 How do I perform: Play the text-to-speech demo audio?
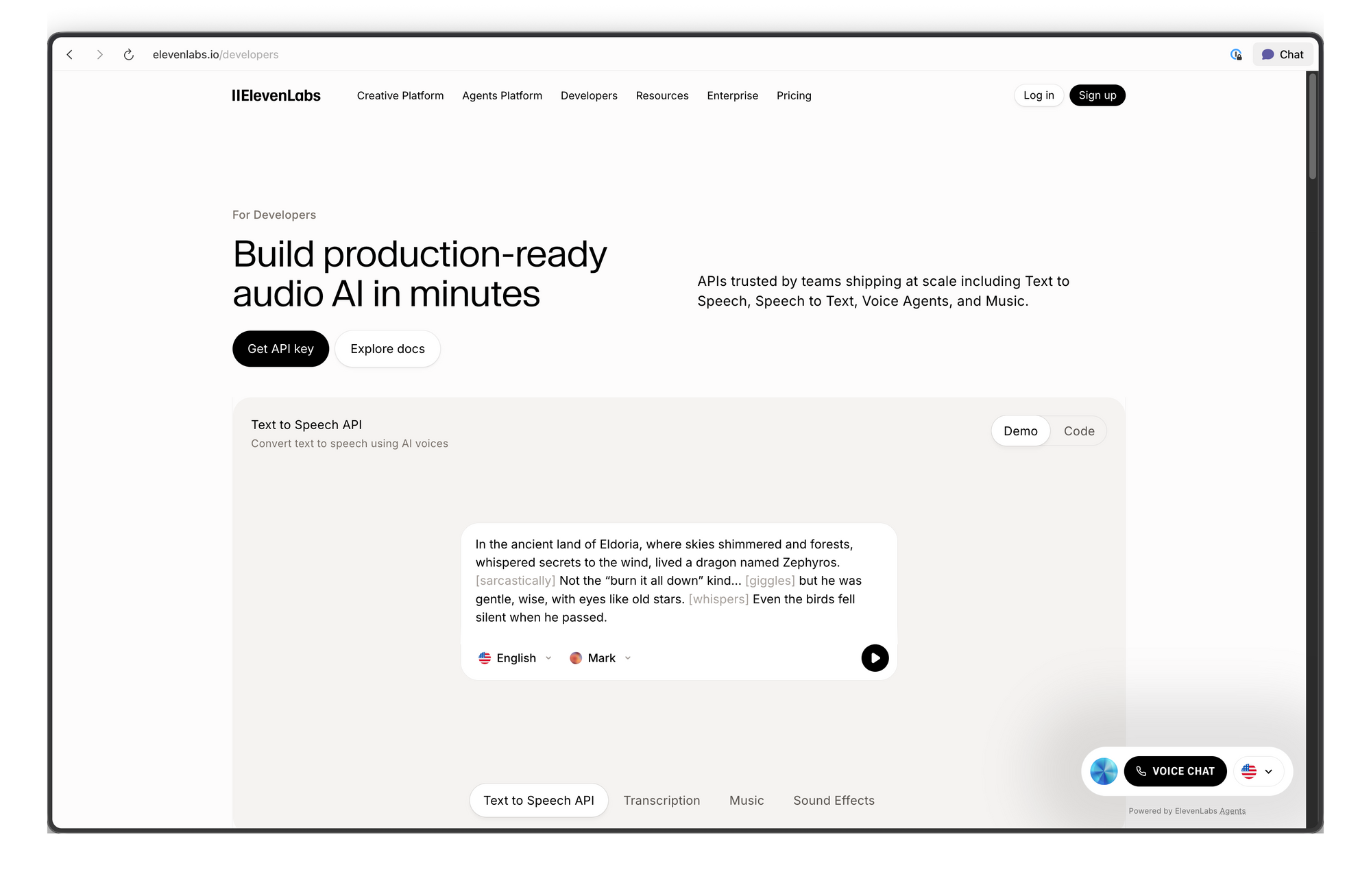coord(874,657)
